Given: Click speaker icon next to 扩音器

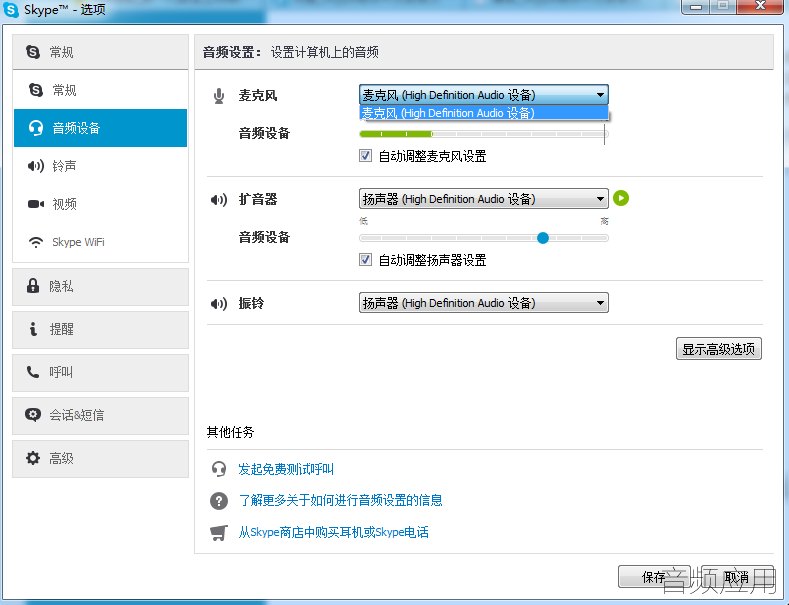Looking at the screenshot, I should click(219, 200).
